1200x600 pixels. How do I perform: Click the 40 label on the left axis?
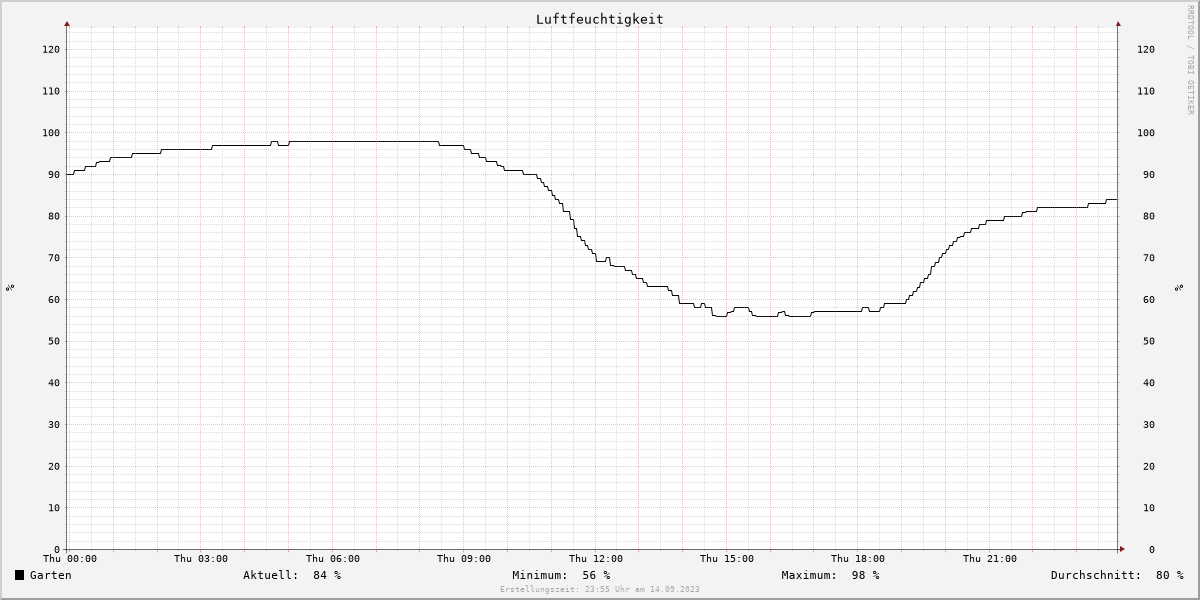pos(54,383)
